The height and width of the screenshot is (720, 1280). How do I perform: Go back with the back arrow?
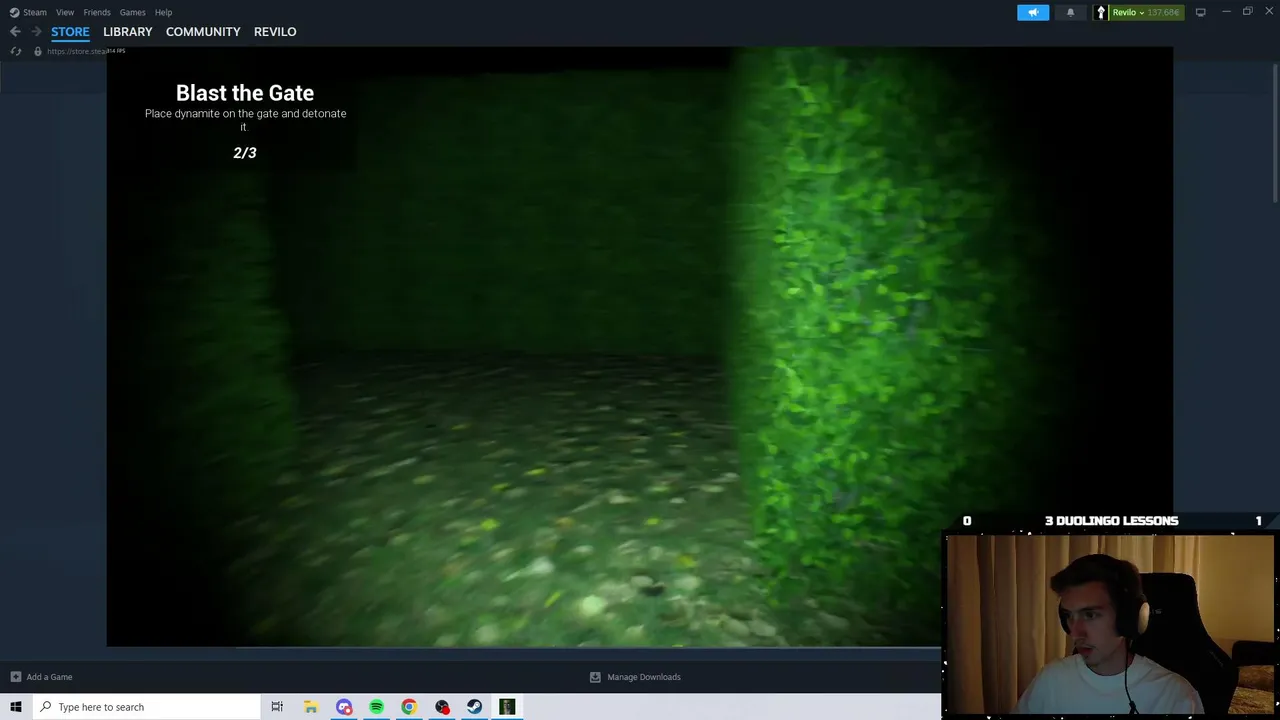[x=15, y=32]
